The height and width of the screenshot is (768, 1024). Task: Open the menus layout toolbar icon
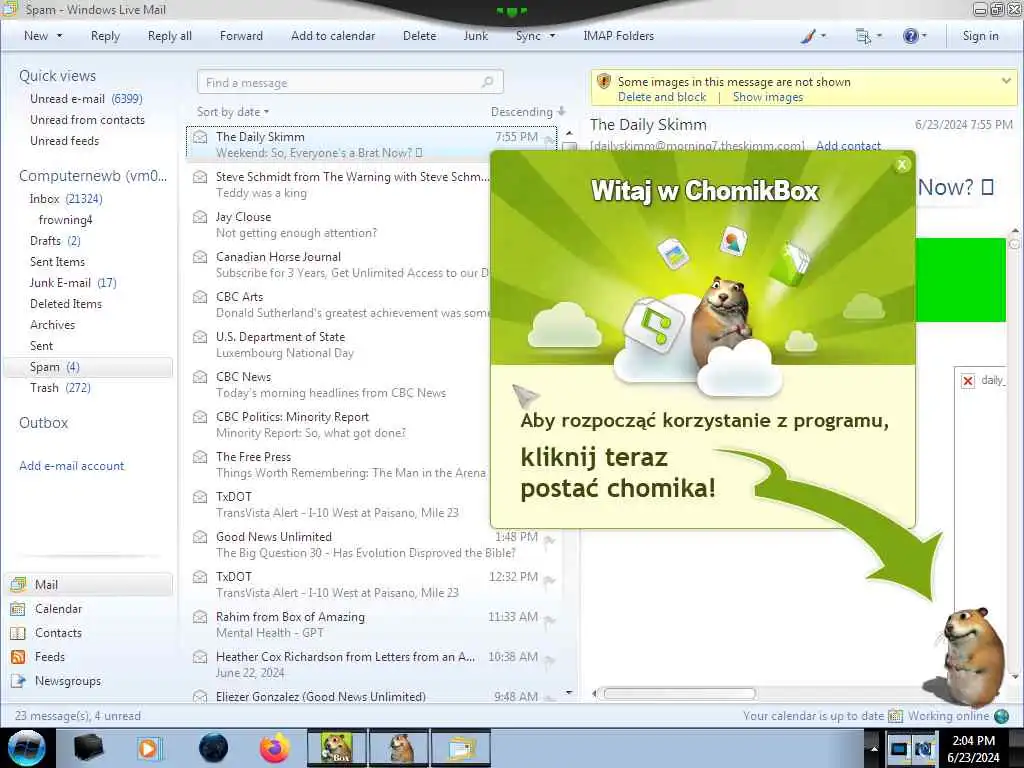[x=863, y=36]
